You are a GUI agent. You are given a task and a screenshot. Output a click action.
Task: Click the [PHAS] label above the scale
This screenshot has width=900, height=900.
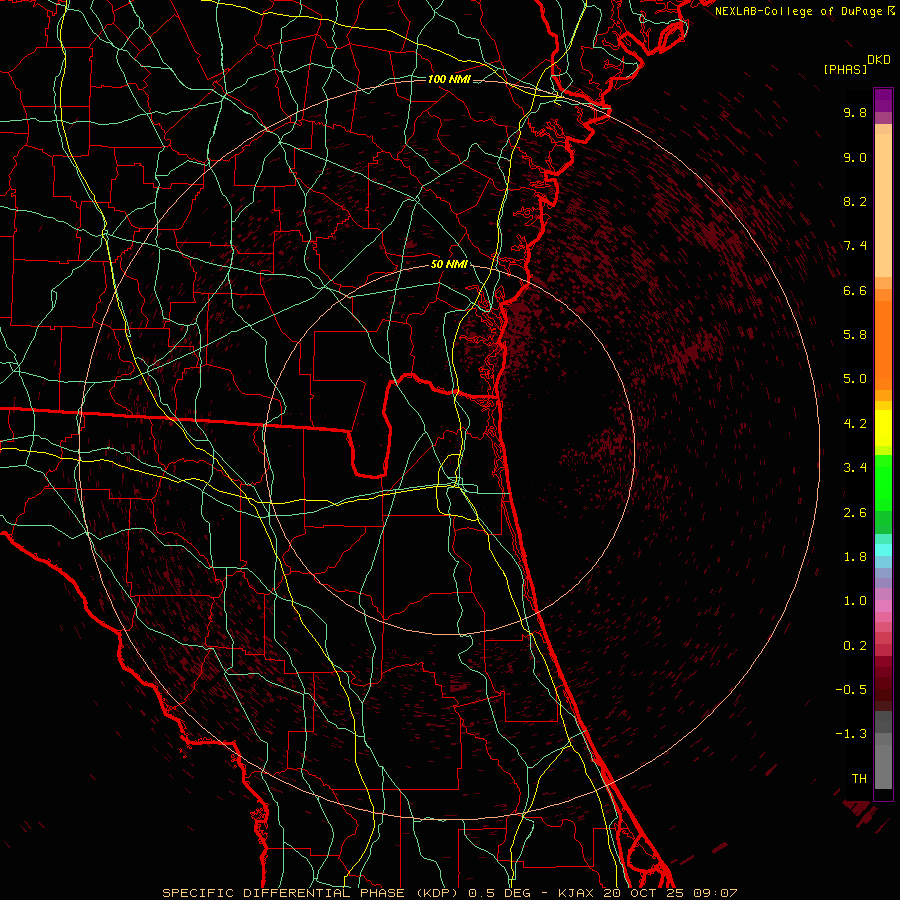click(845, 69)
